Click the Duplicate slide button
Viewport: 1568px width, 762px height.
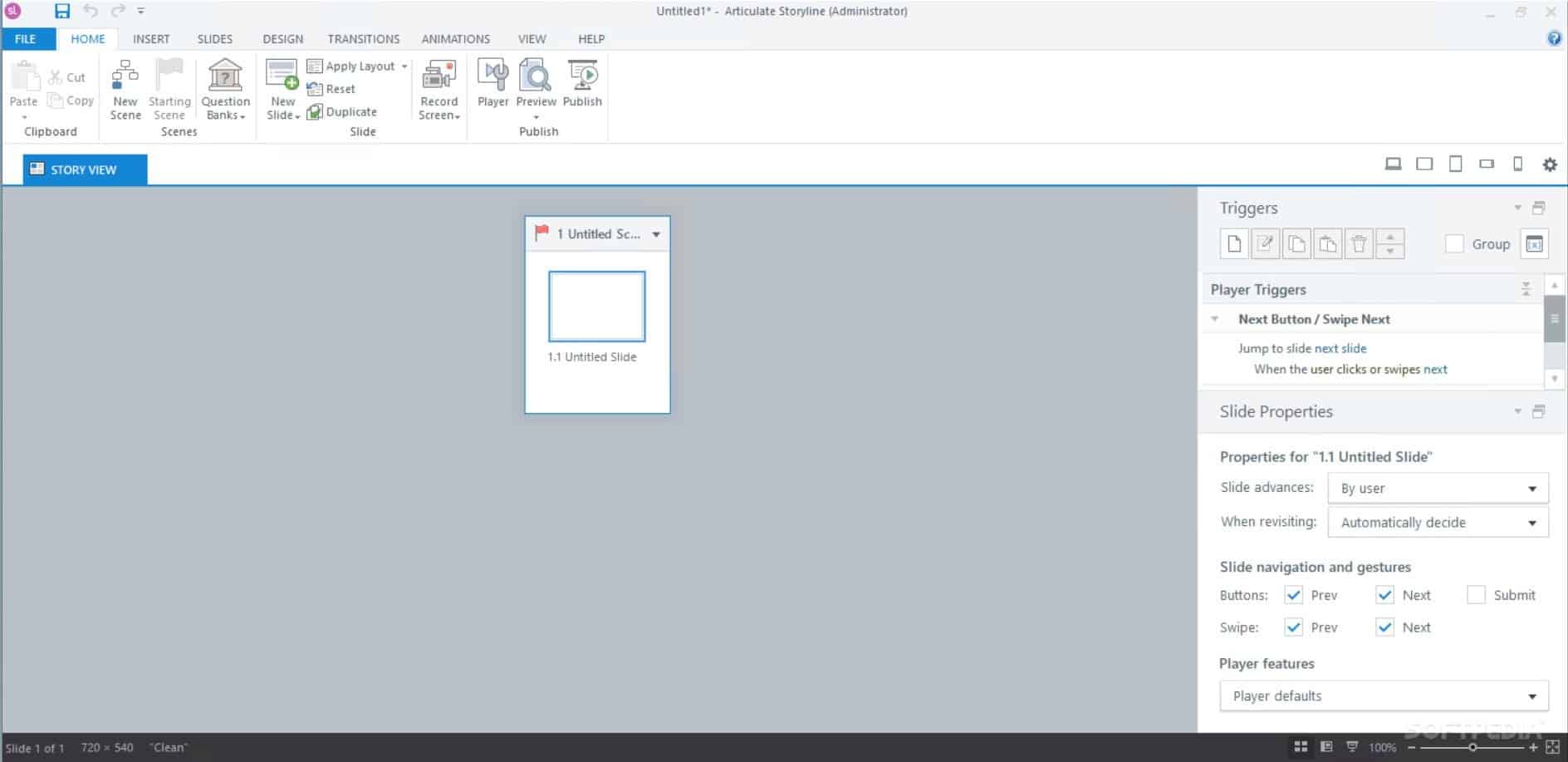point(342,111)
